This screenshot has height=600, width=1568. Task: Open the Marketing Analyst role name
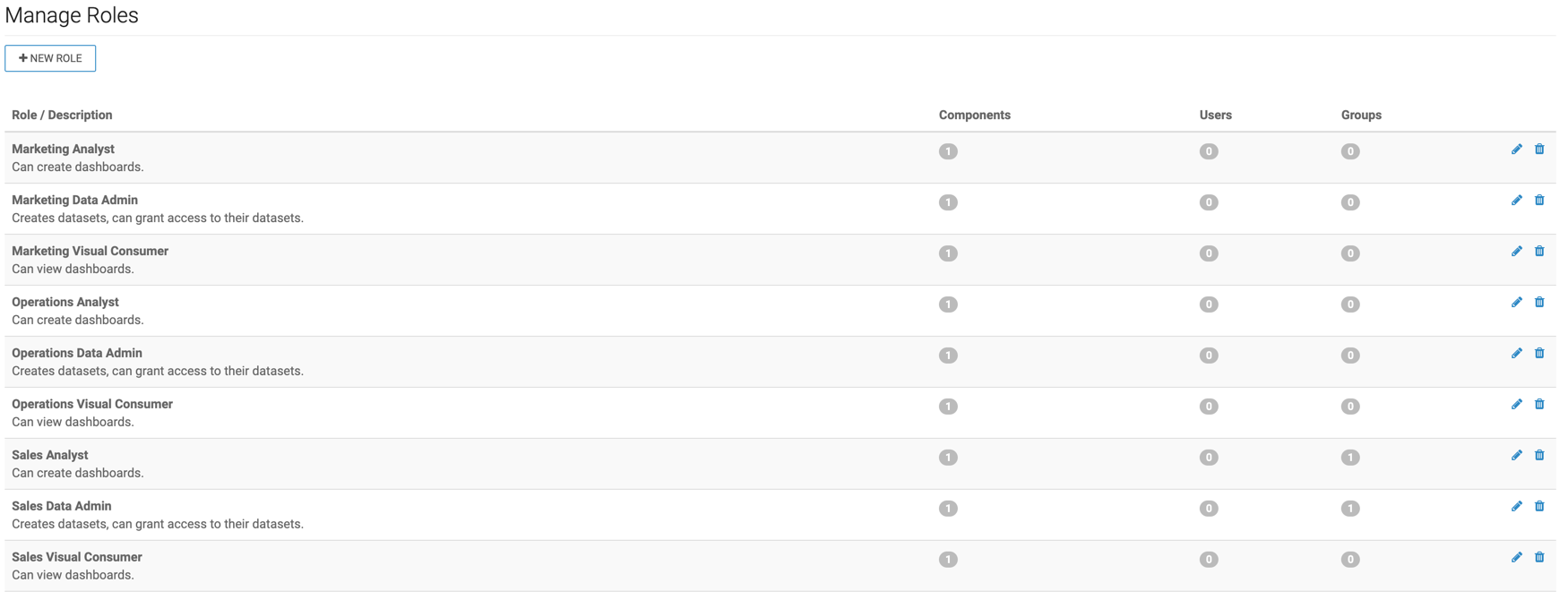pyautogui.click(x=63, y=150)
